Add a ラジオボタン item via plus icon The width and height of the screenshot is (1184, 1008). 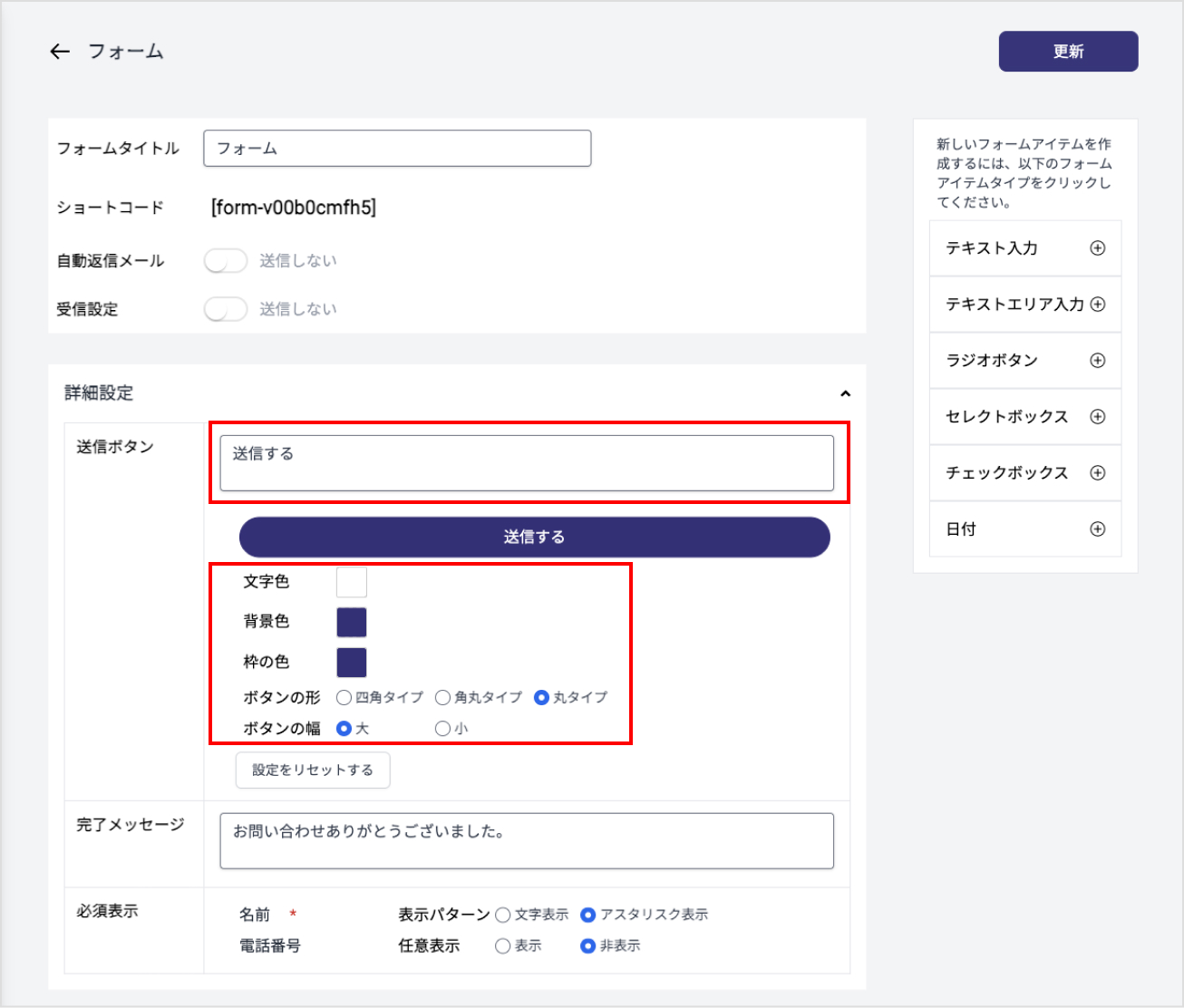click(1097, 361)
